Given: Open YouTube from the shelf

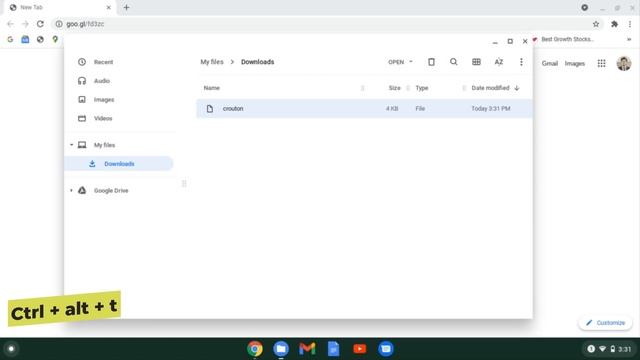Looking at the screenshot, I should click(360, 349).
